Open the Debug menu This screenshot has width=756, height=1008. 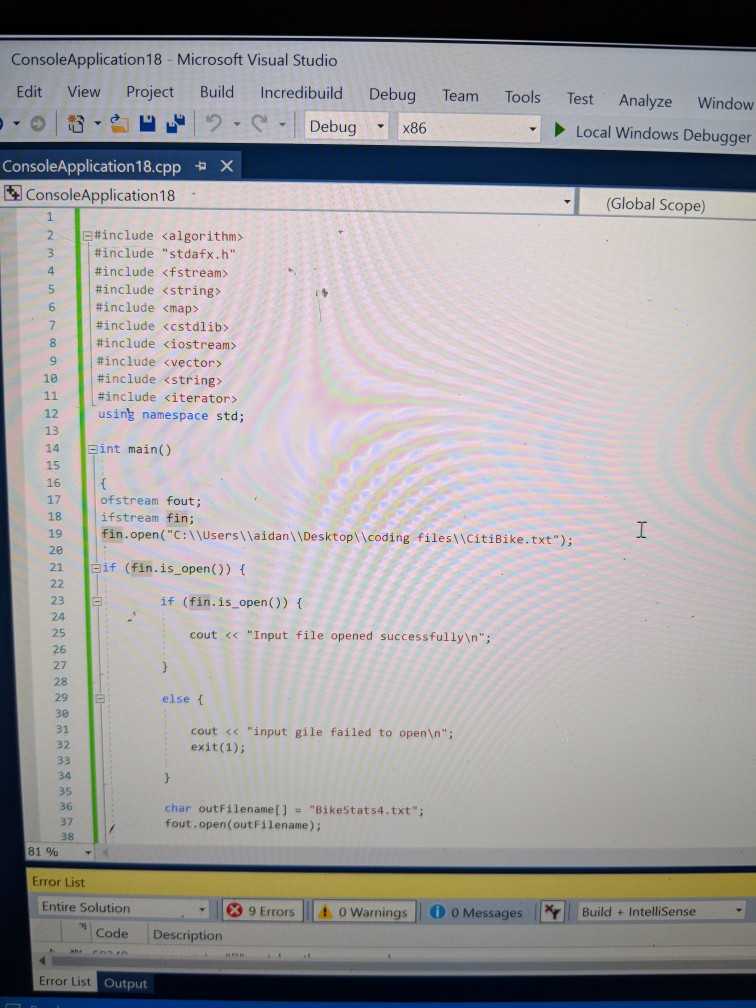392,94
